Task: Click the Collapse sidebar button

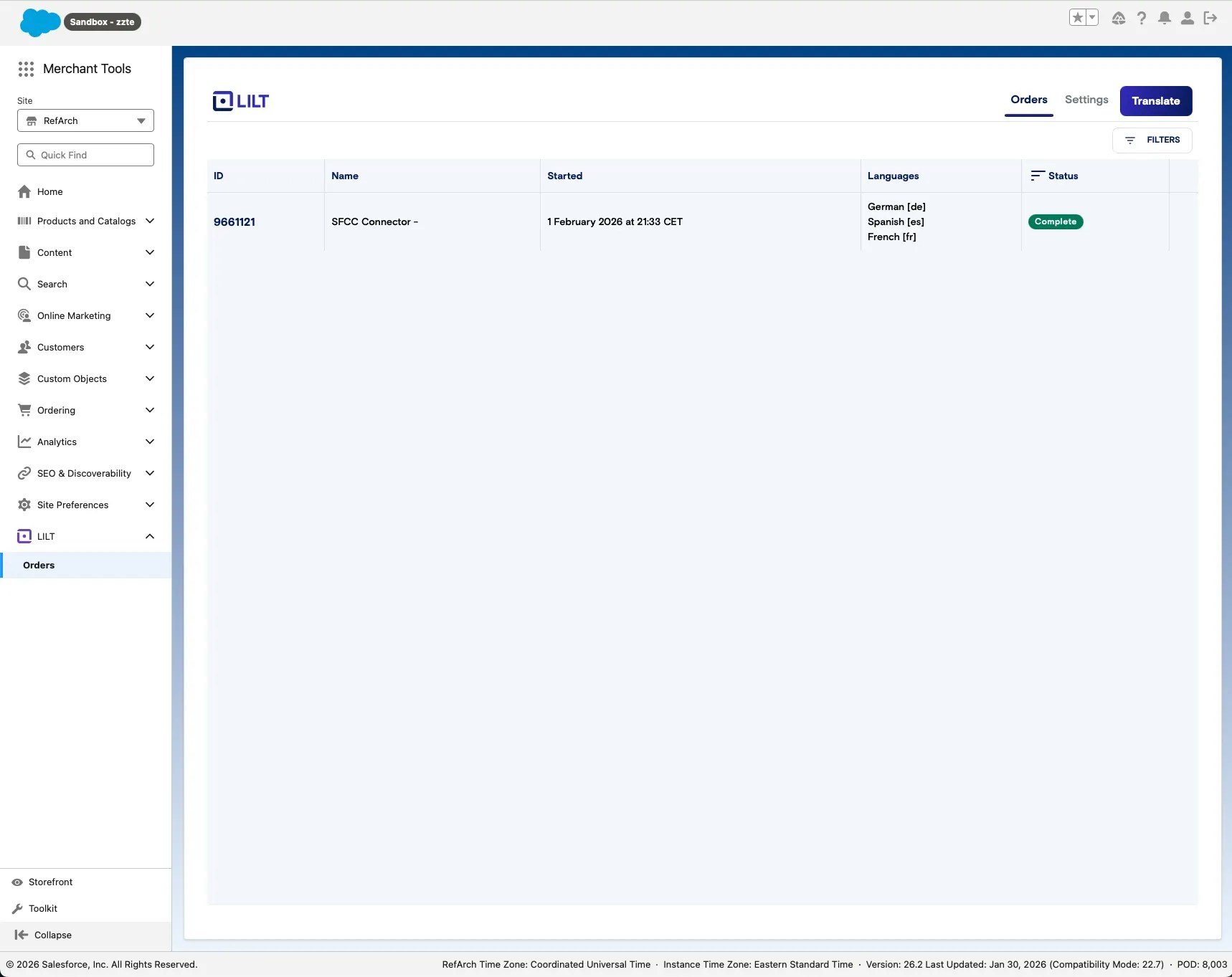Action: click(86, 935)
